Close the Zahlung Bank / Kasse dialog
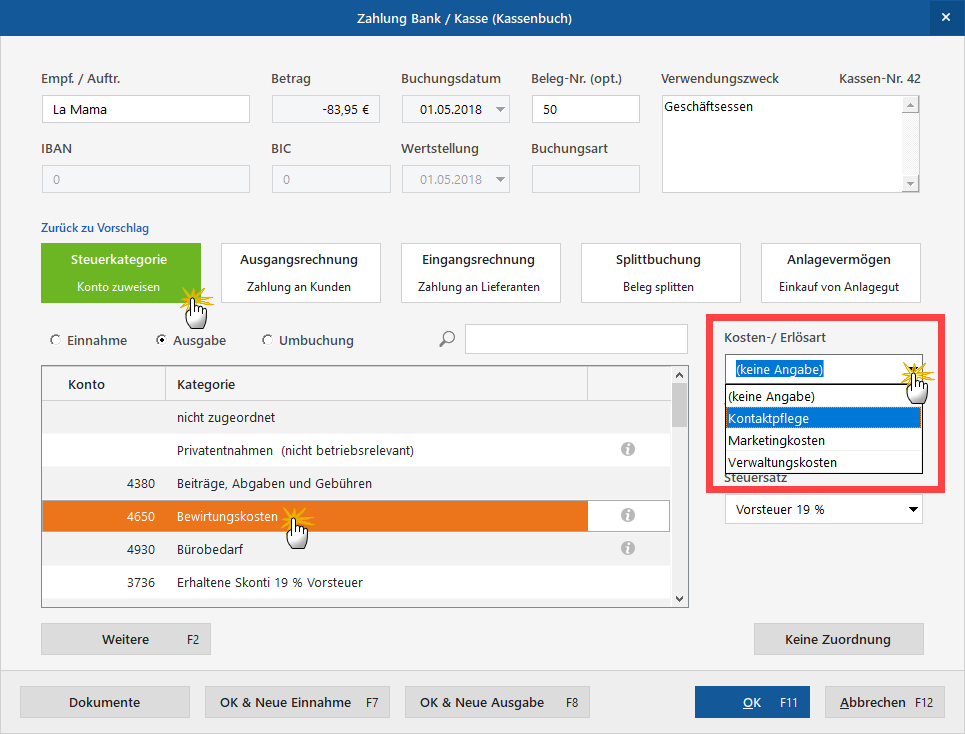The image size is (965, 734). 947,18
